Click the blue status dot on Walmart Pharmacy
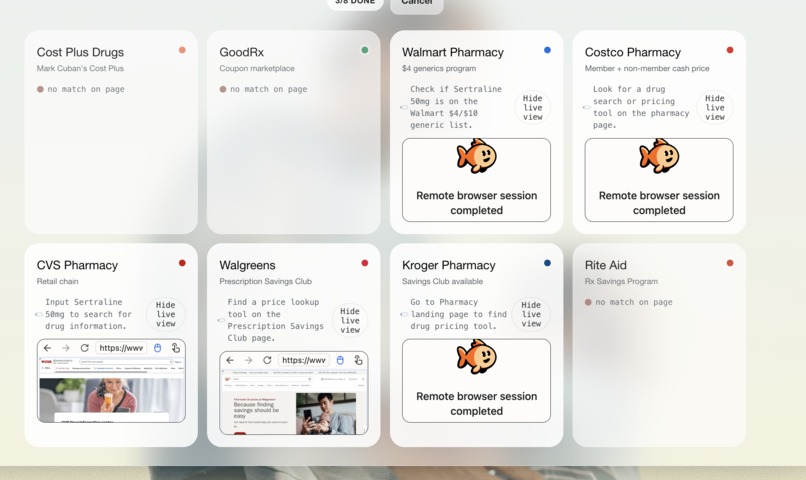 [x=547, y=50]
